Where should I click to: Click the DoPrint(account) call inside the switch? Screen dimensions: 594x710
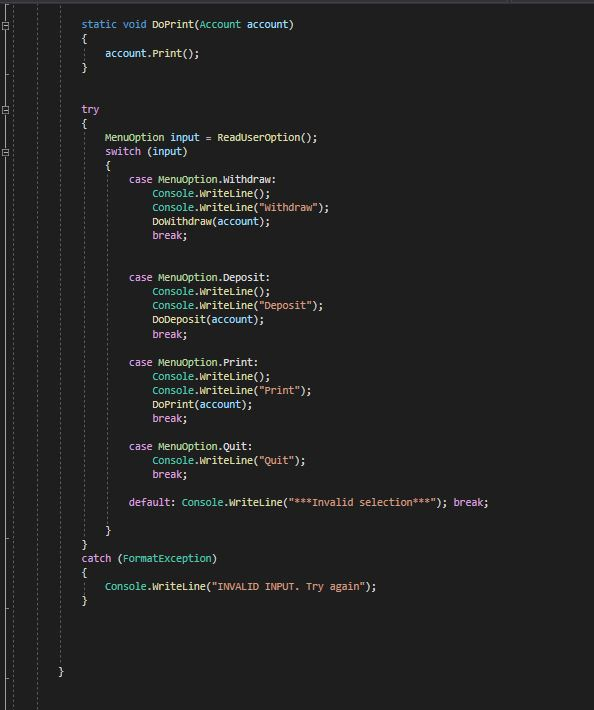pos(202,404)
